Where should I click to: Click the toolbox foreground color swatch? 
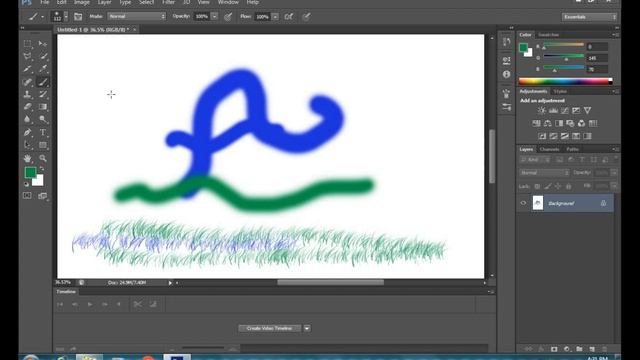30,172
